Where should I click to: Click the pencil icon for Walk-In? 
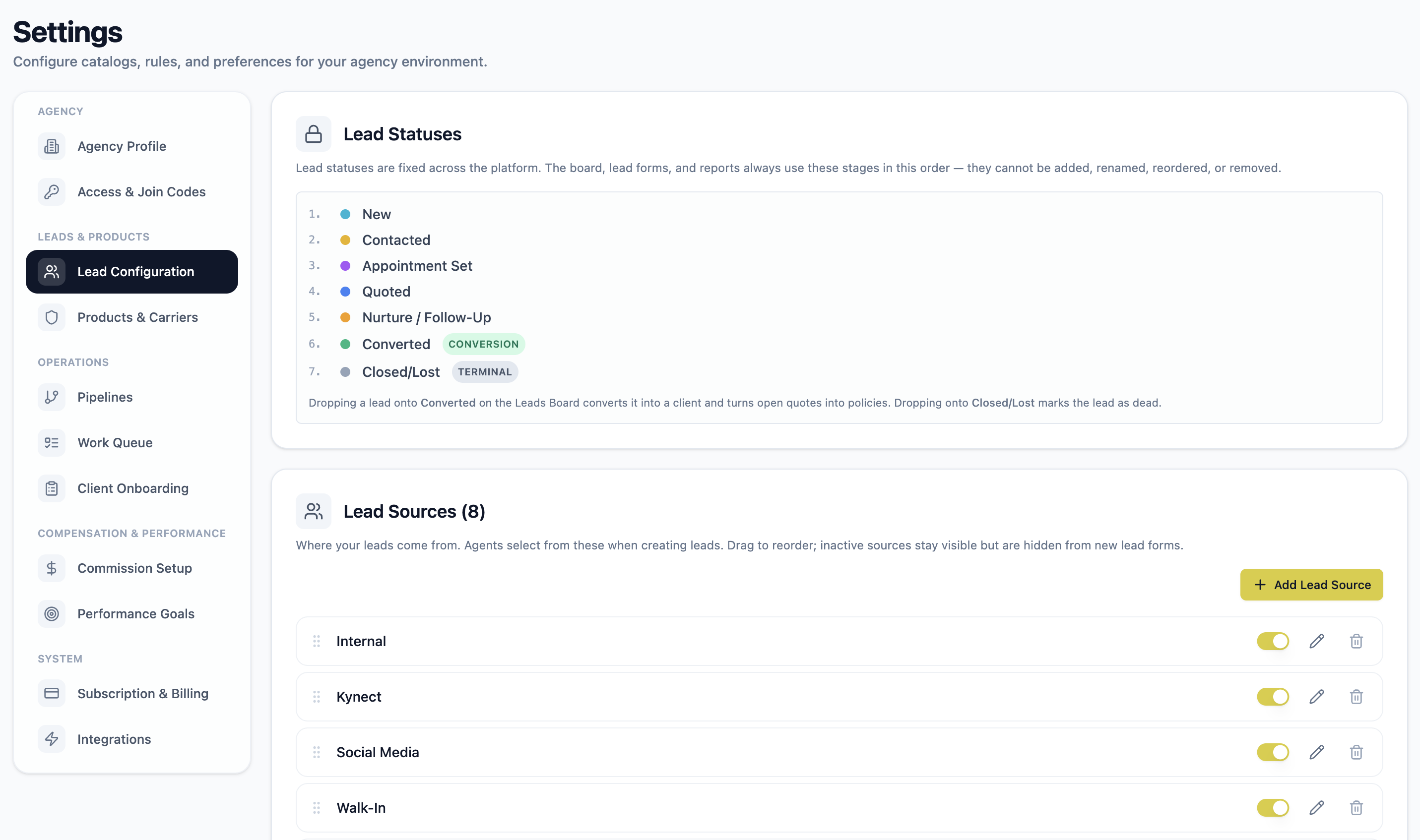coord(1317,808)
